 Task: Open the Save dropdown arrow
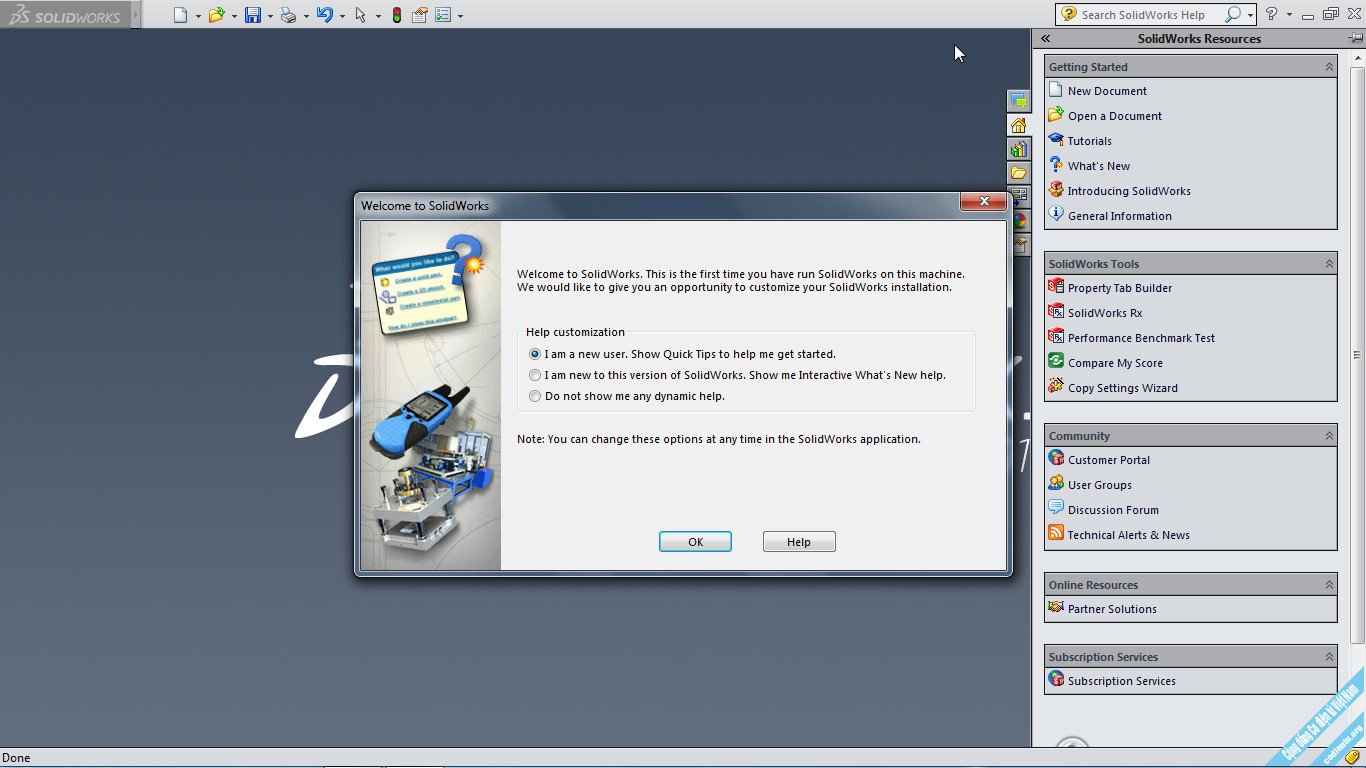click(270, 16)
